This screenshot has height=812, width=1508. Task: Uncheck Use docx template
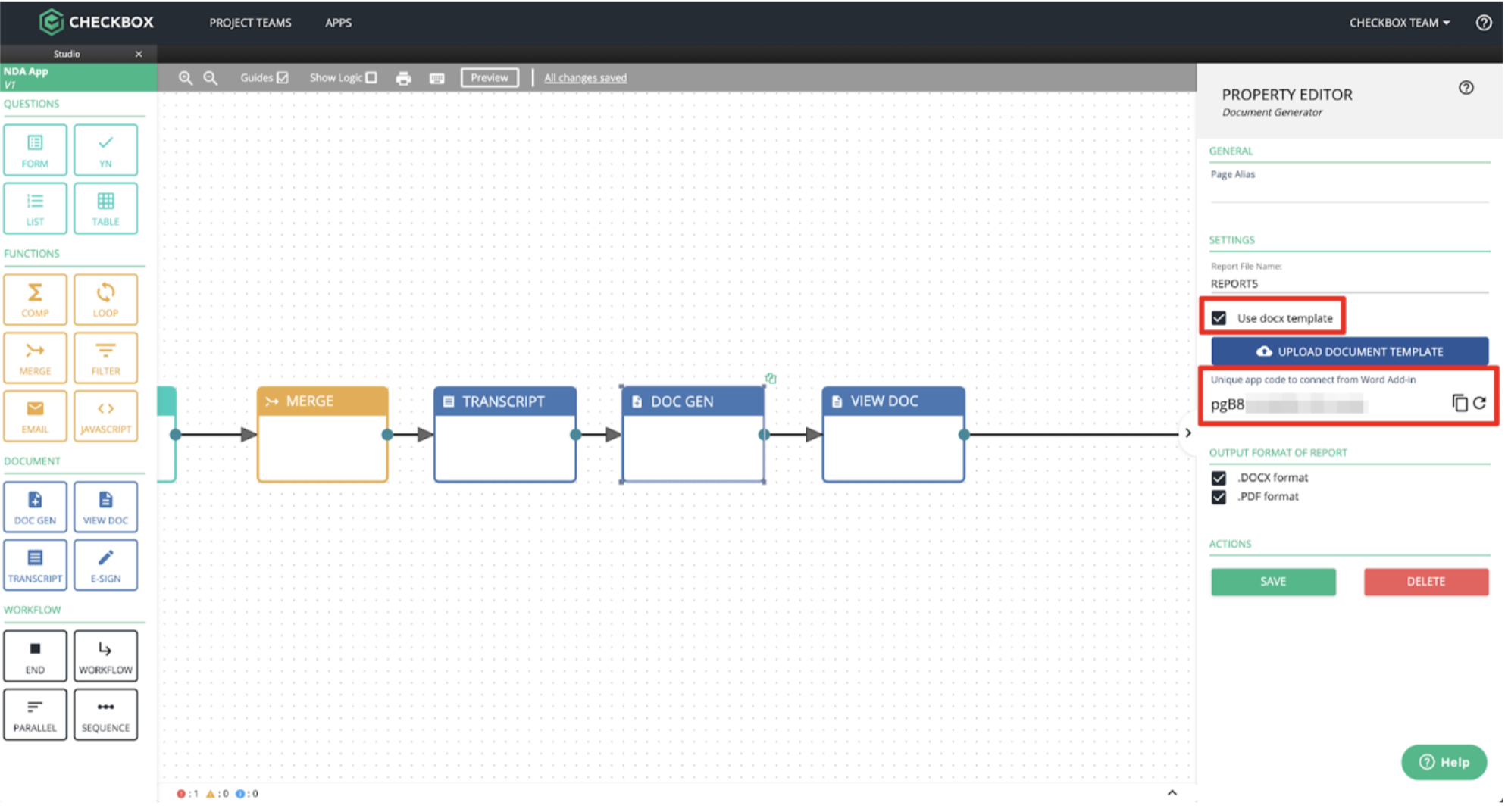point(1219,318)
